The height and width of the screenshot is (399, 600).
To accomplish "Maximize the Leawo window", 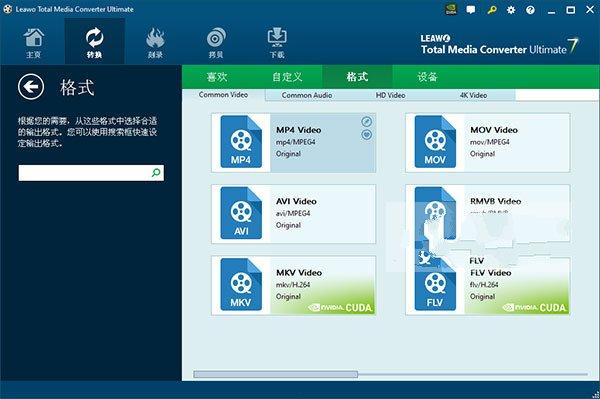I will pyautogui.click(x=571, y=10).
